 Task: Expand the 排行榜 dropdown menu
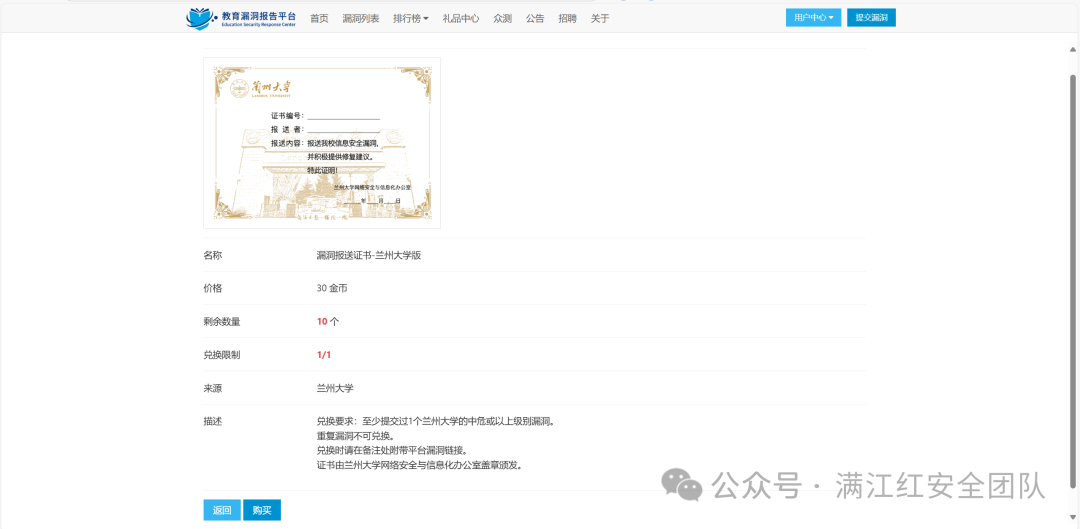[411, 19]
